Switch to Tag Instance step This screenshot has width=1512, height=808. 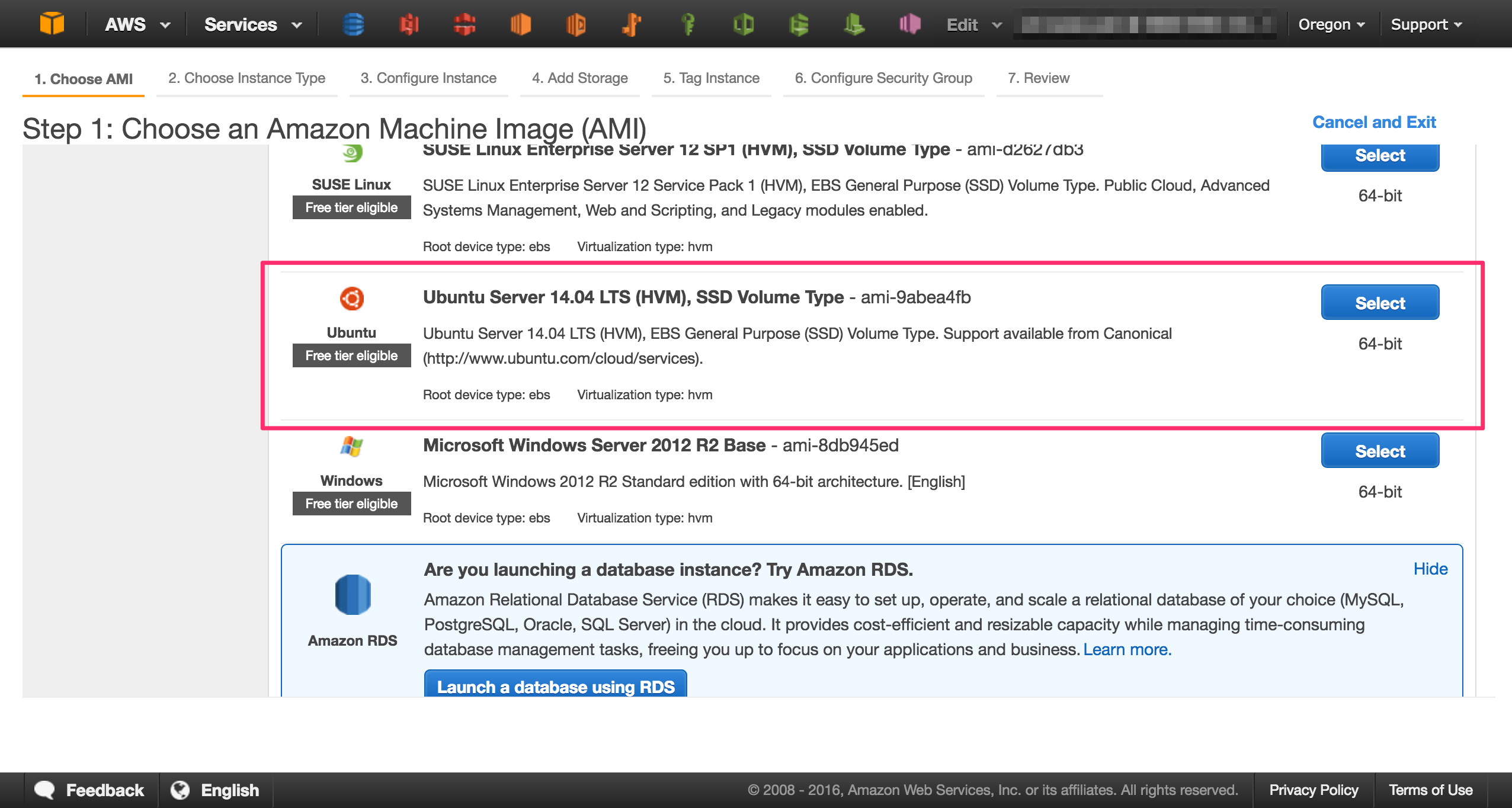(x=712, y=78)
